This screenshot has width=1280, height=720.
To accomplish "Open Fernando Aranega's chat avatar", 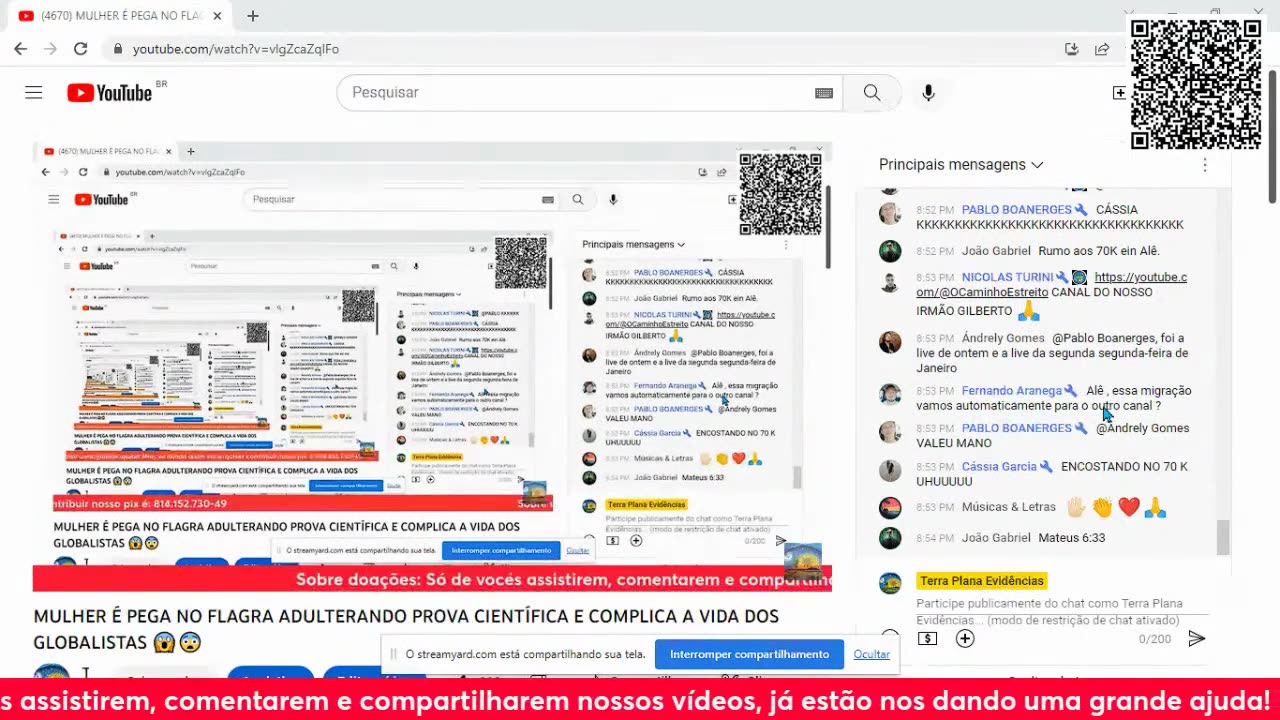I will [x=890, y=394].
